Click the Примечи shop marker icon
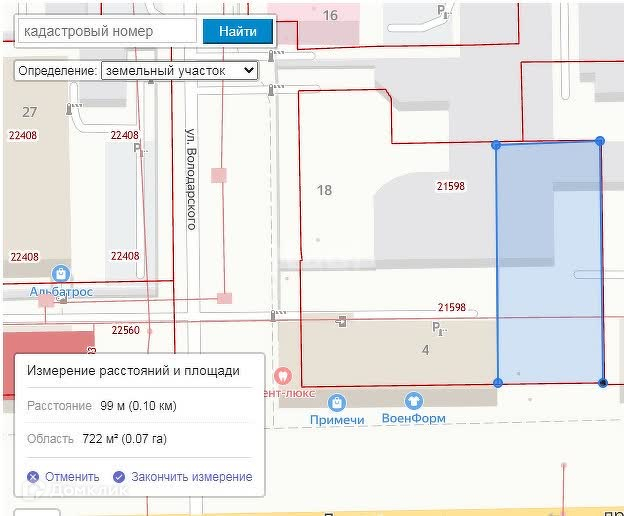624x516 pixels. [x=337, y=403]
